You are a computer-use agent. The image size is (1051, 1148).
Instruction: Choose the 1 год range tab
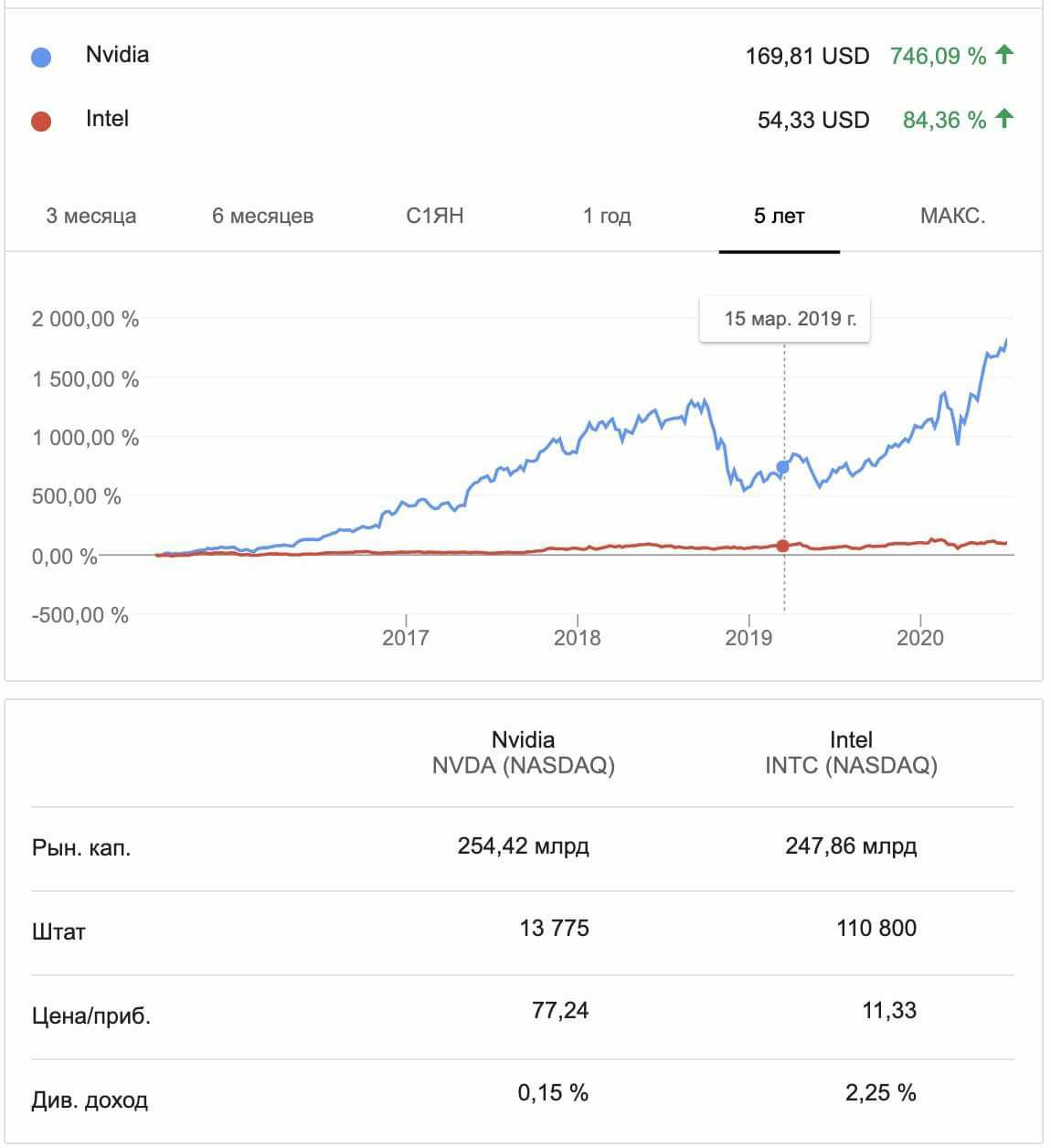point(607,216)
